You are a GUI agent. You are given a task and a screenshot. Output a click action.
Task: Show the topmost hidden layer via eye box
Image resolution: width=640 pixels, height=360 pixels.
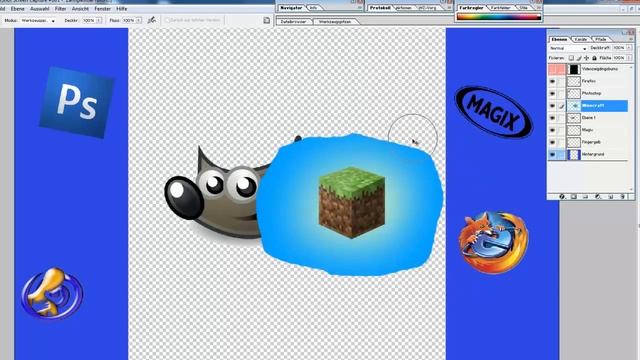pos(552,69)
